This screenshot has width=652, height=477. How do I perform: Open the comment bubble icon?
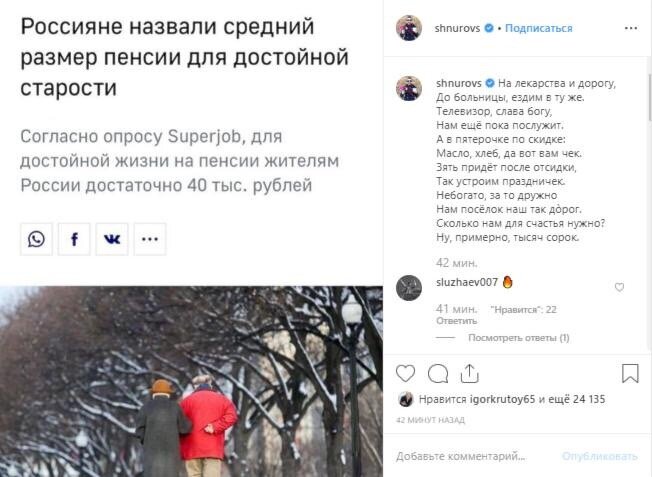point(438,373)
